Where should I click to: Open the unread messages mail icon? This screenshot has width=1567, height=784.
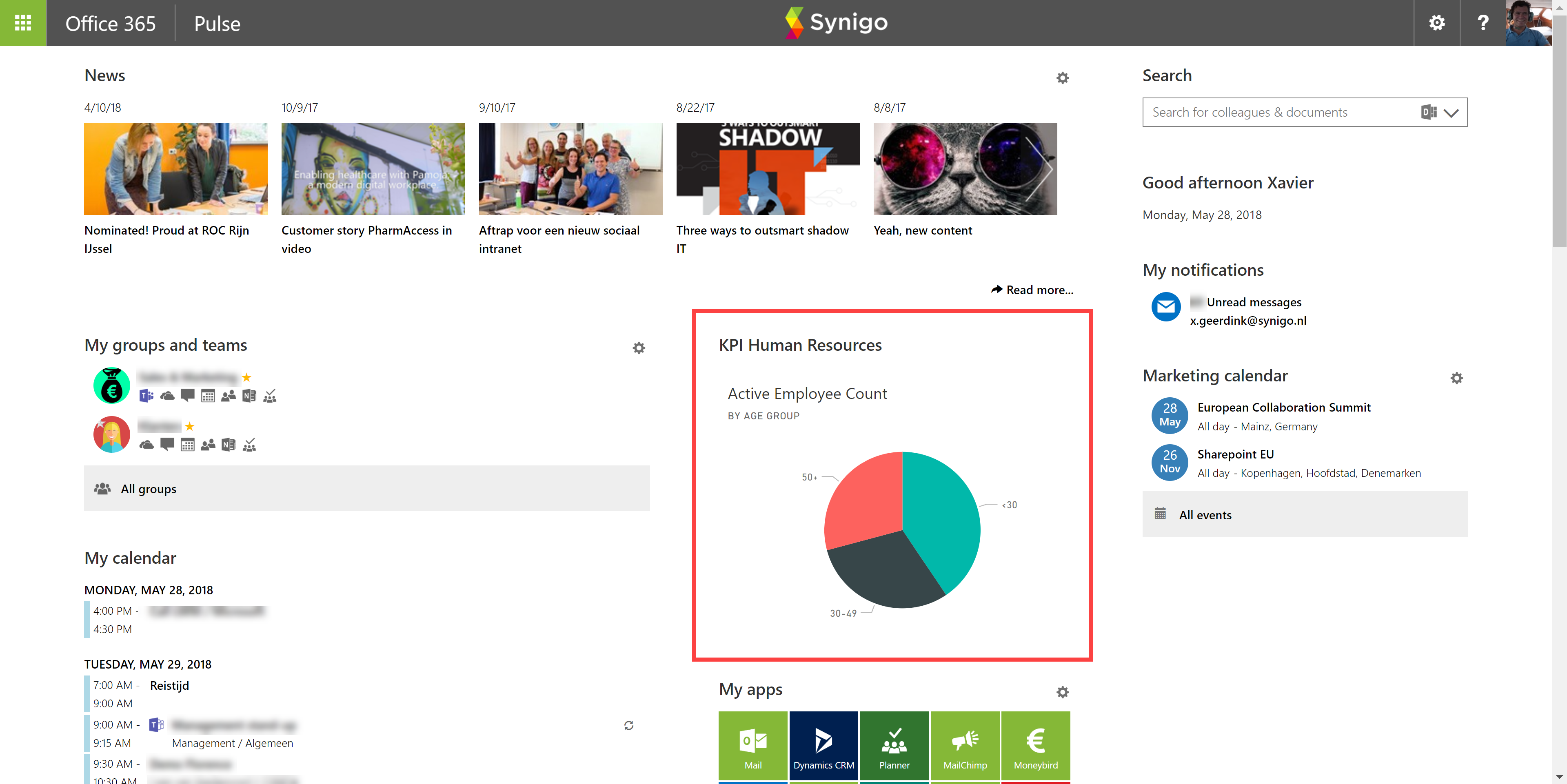click(x=1165, y=307)
